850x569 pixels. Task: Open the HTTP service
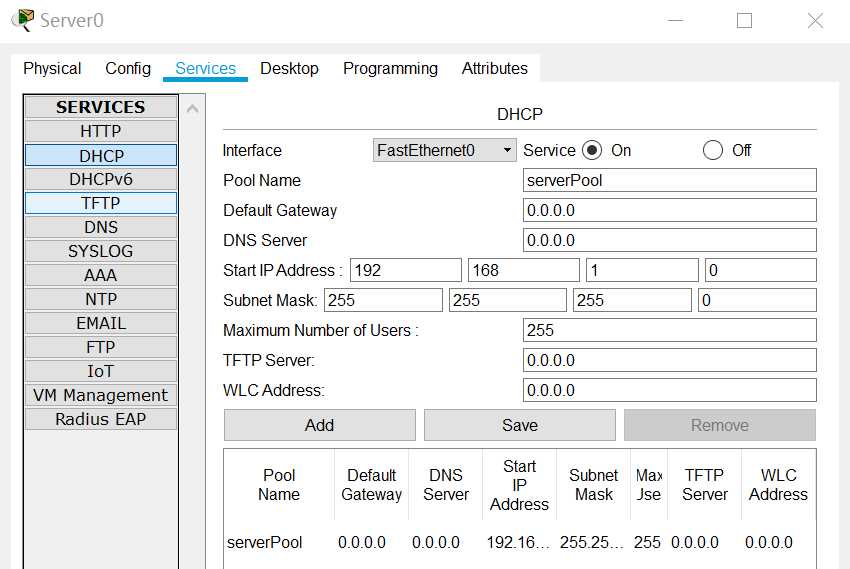(x=101, y=131)
